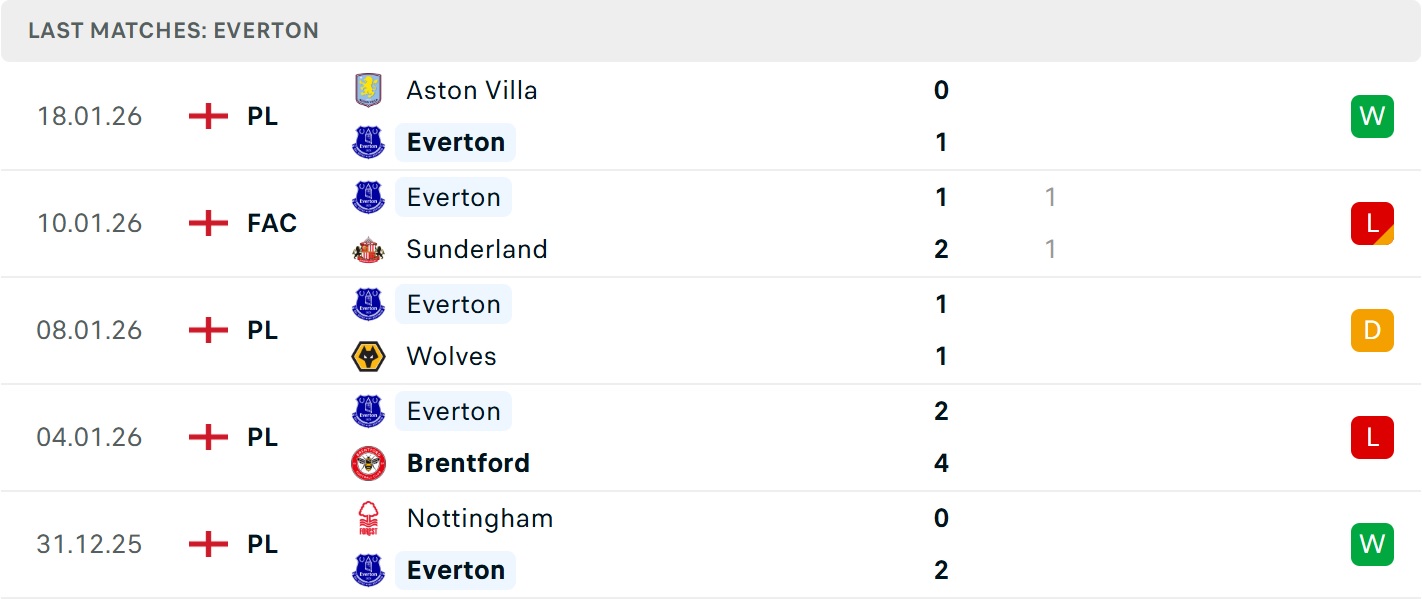This screenshot has width=1422, height=599.
Task: Click Everton crest in the Aston Villa match
Action: [369, 142]
